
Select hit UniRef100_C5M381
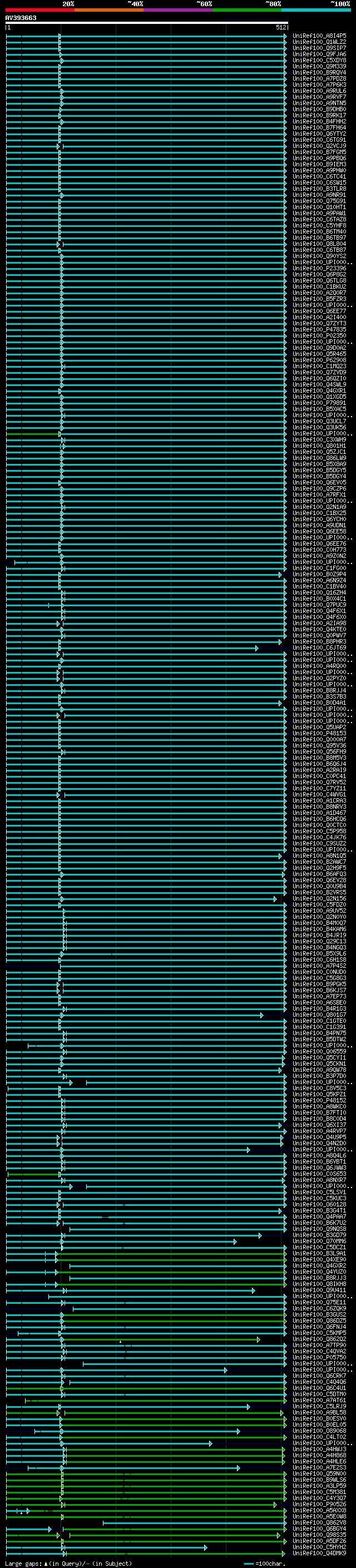pos(319,1491)
